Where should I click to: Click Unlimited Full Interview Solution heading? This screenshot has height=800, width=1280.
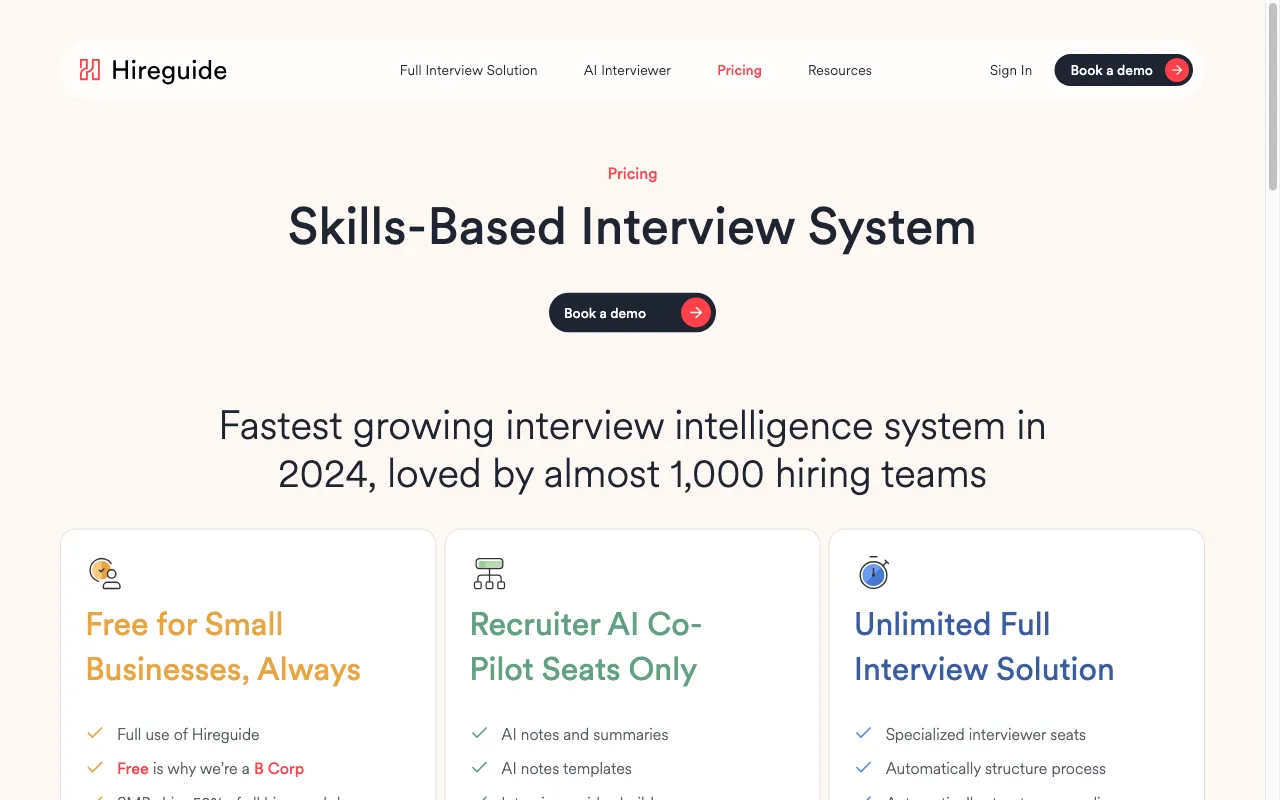pos(984,647)
